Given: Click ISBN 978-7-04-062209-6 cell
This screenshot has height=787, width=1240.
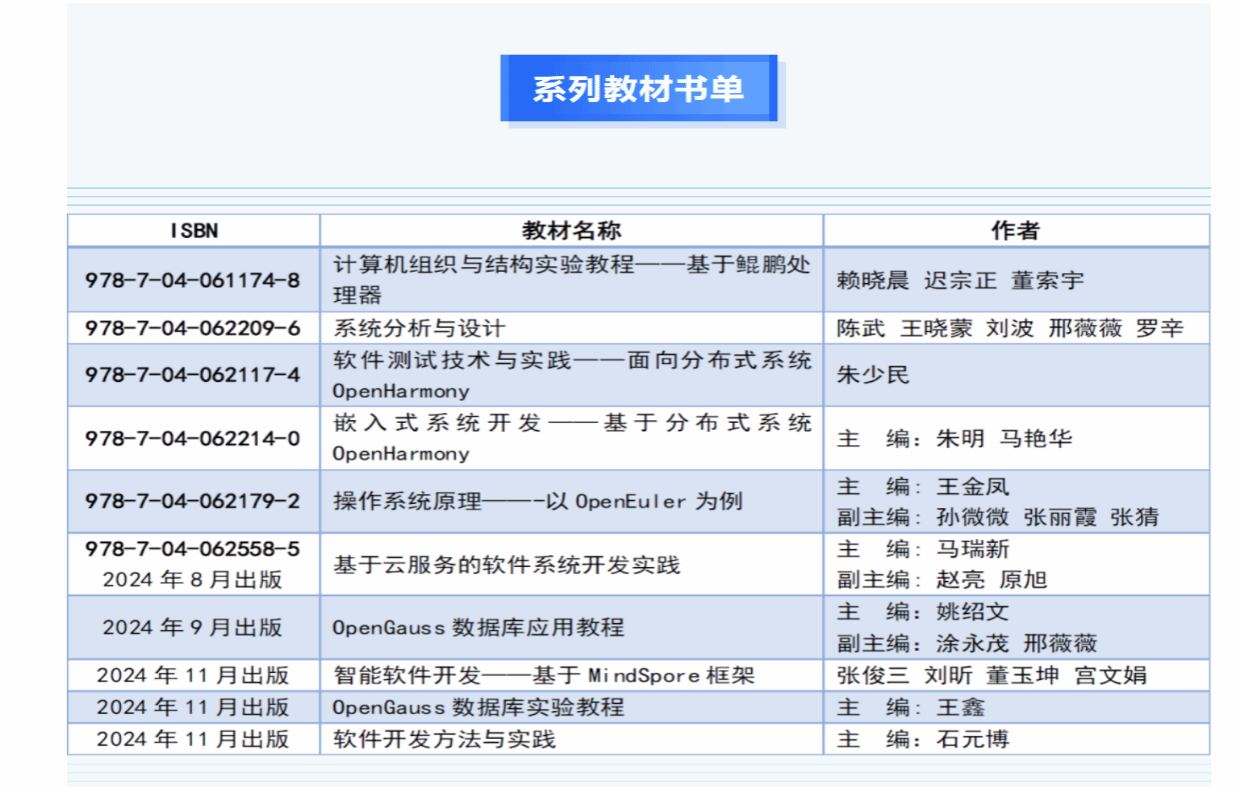Looking at the screenshot, I should (x=193, y=329).
